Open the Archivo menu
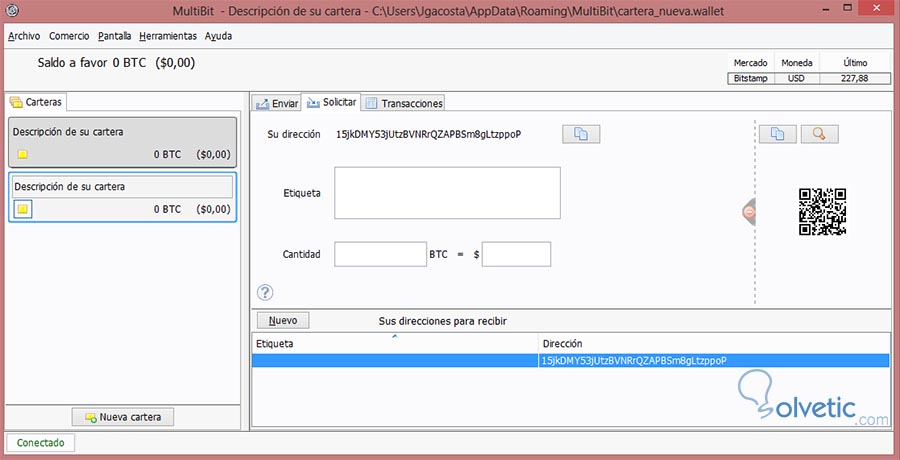The height and width of the screenshot is (460, 900). tap(24, 36)
